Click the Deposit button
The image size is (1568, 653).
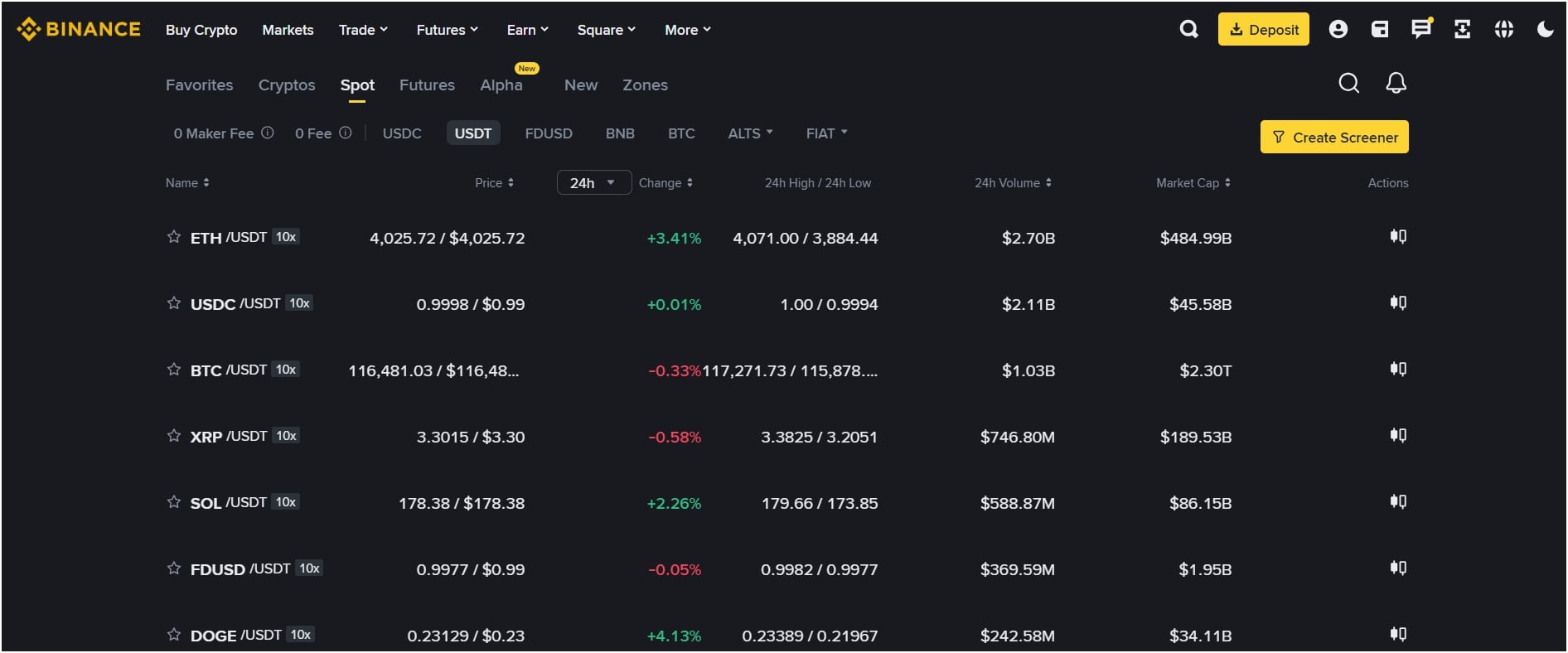tap(1263, 29)
